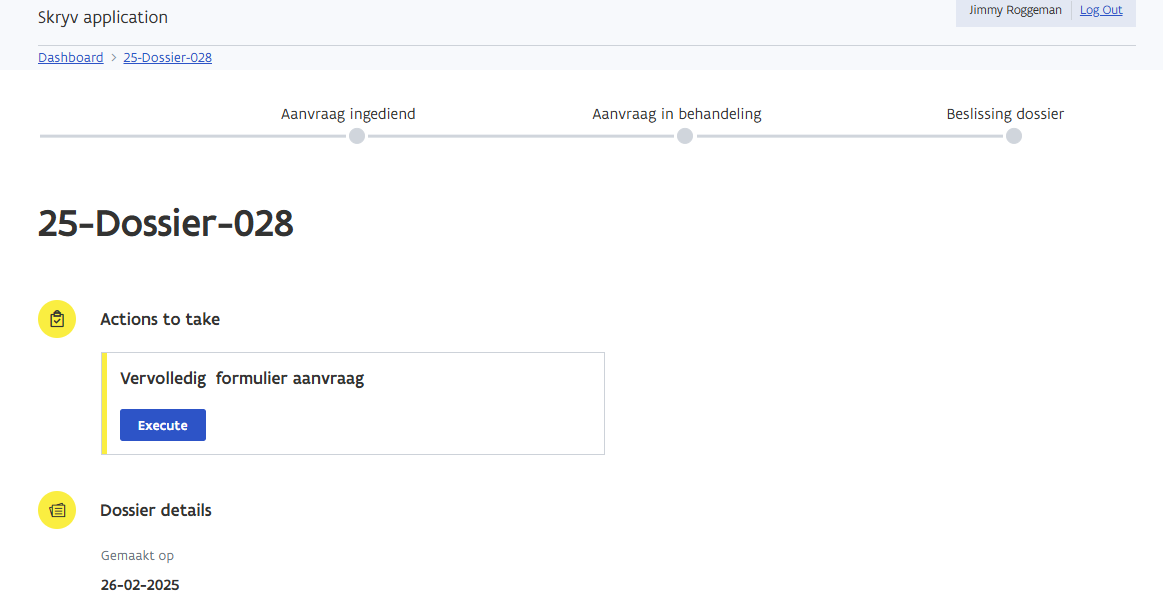The width and height of the screenshot is (1163, 609).
Task: Select the Beslissing dossier step circle
Action: click(1014, 136)
